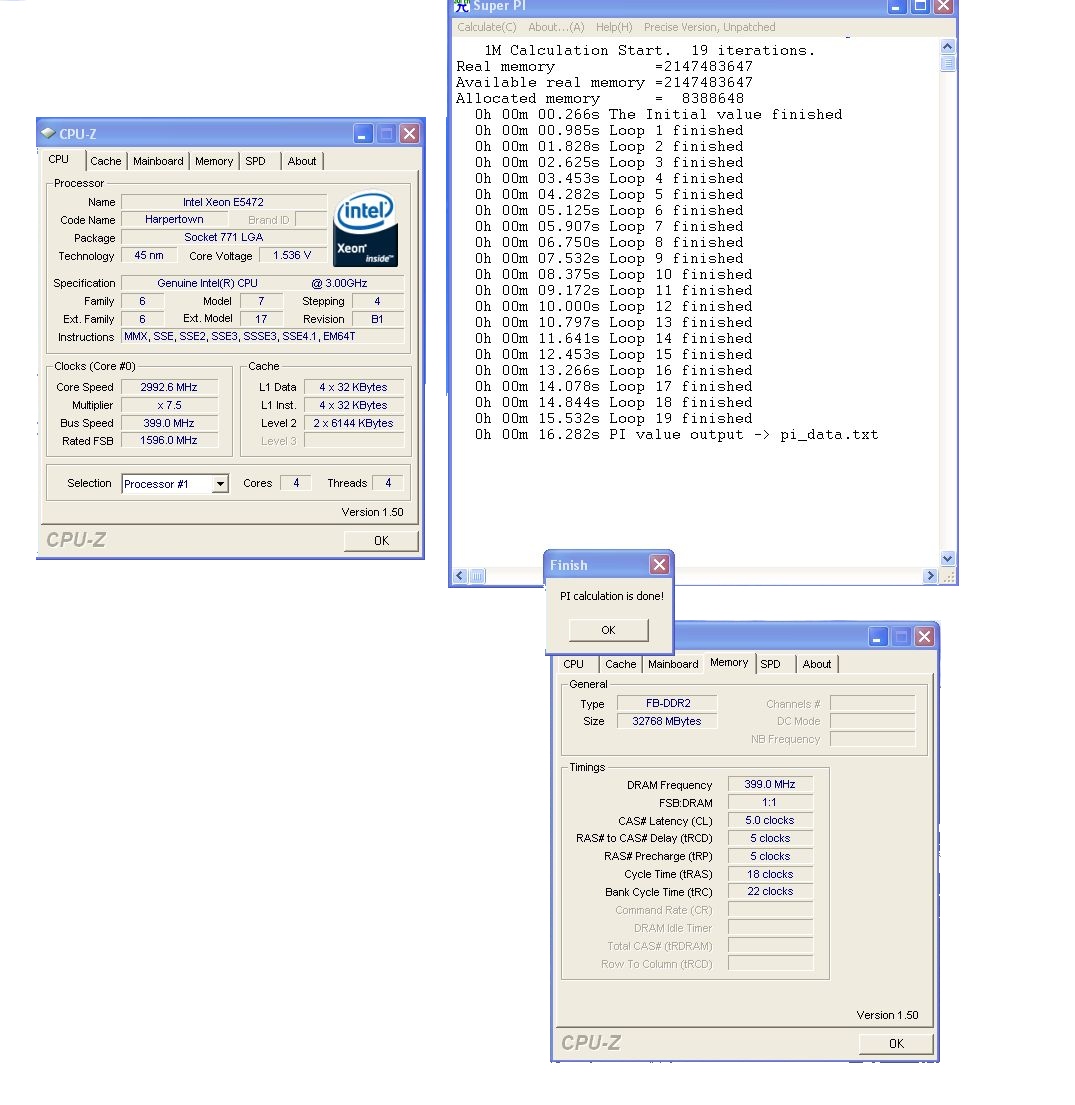The height and width of the screenshot is (1105, 1075).
Task: Click the Name field Intel Xeon E5472
Action: [223, 202]
